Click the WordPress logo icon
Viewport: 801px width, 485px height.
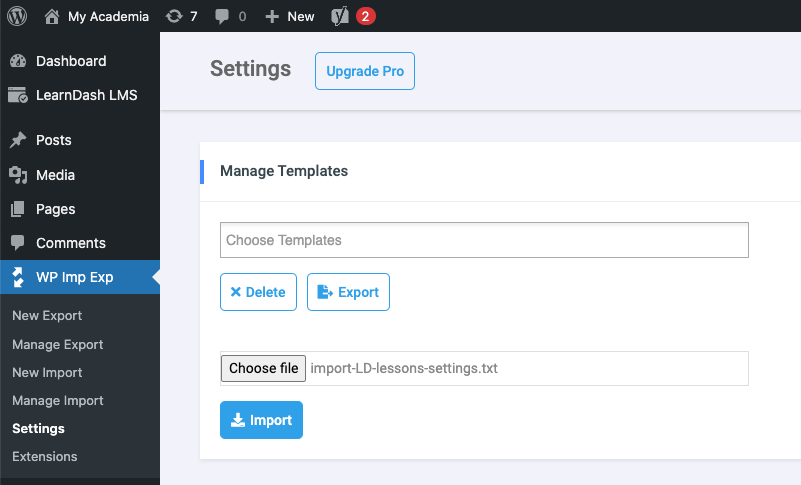click(17, 16)
